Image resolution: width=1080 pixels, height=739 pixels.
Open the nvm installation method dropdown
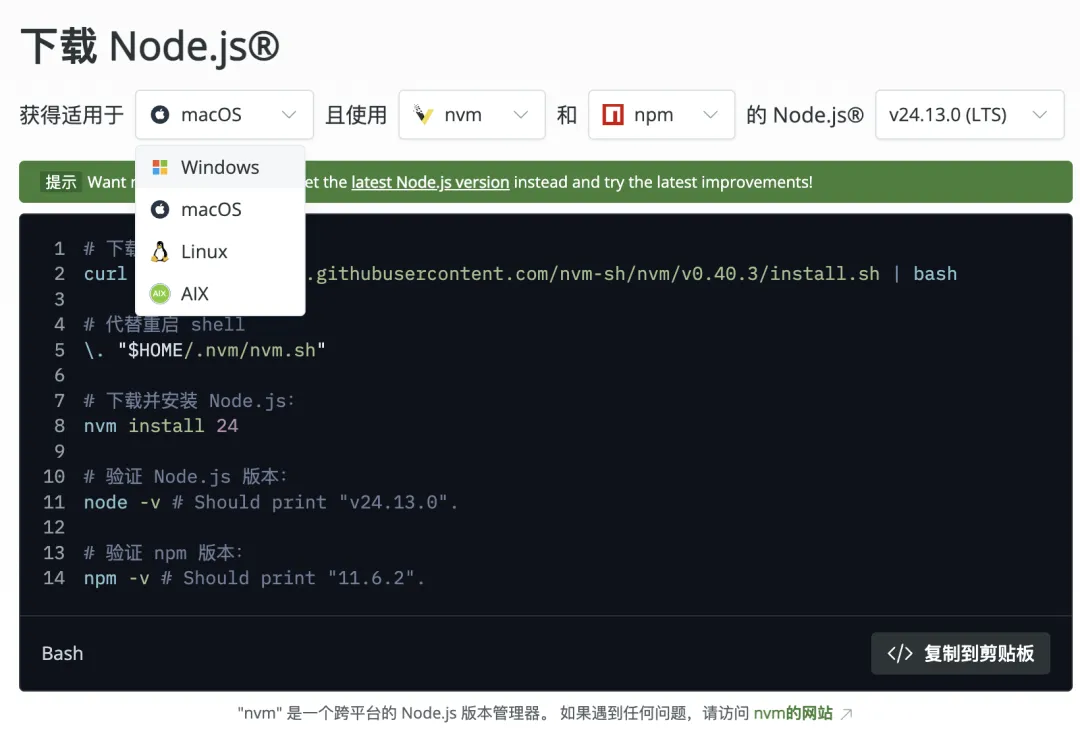[x=472, y=115]
